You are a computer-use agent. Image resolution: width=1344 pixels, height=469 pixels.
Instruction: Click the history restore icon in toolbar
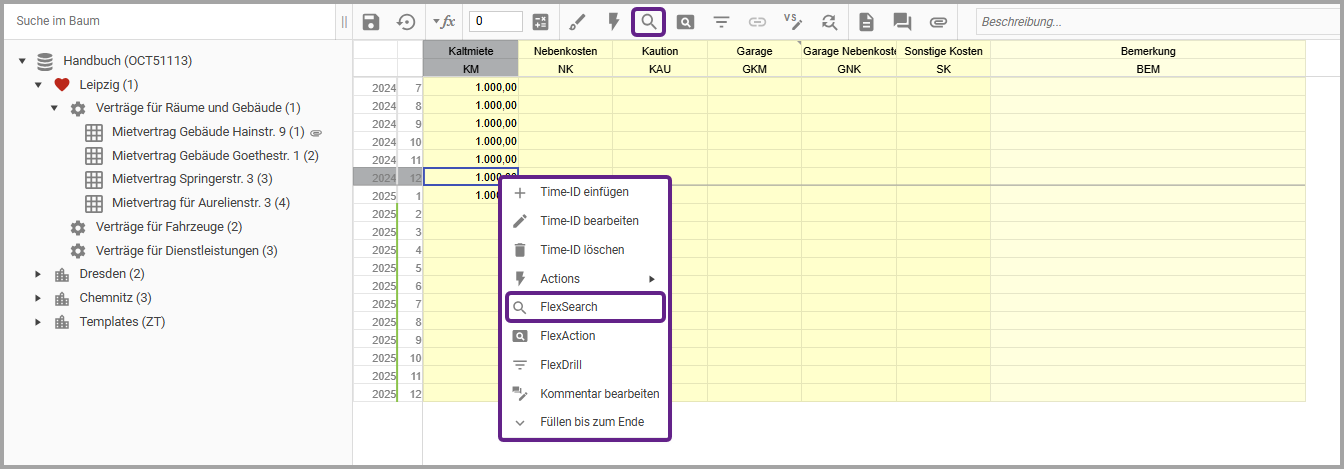coord(406,22)
